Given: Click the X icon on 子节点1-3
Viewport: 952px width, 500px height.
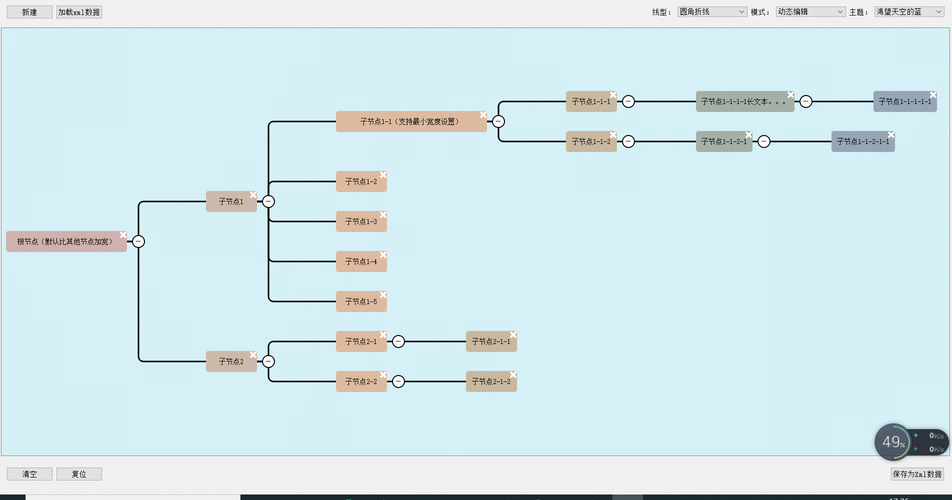Looking at the screenshot, I should click(383, 215).
